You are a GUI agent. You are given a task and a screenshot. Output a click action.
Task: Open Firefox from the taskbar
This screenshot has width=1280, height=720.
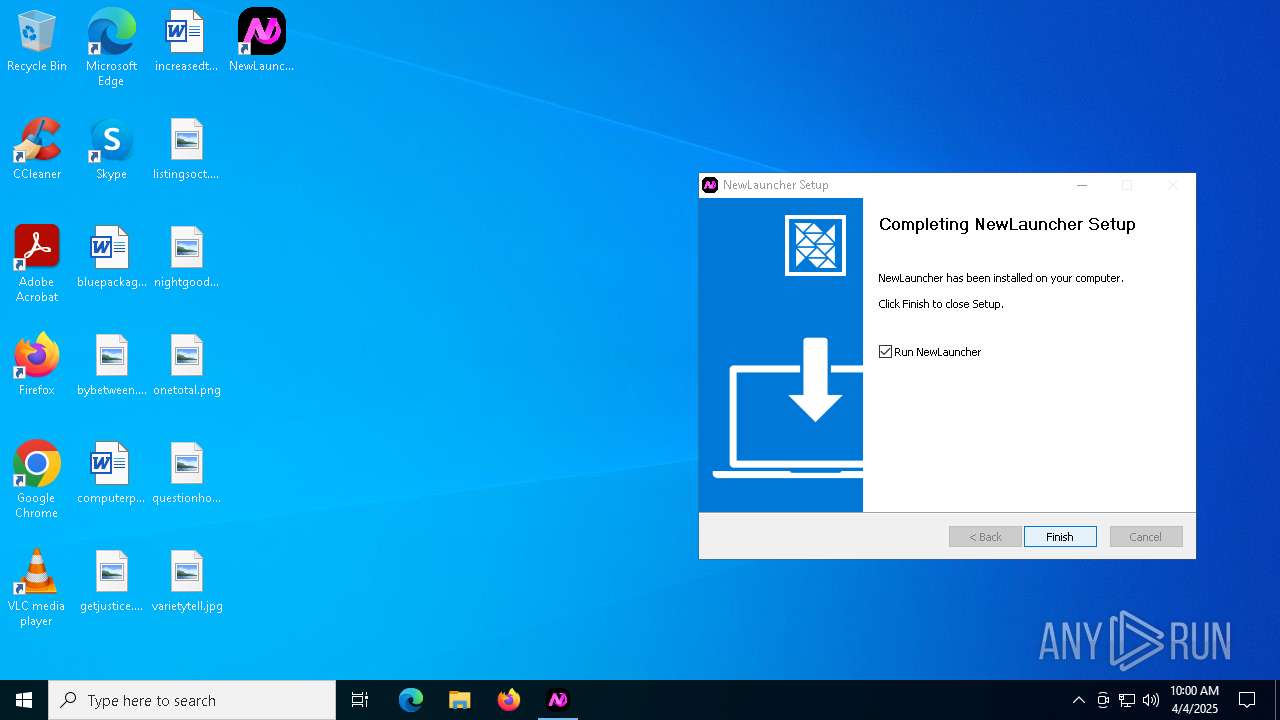click(509, 700)
